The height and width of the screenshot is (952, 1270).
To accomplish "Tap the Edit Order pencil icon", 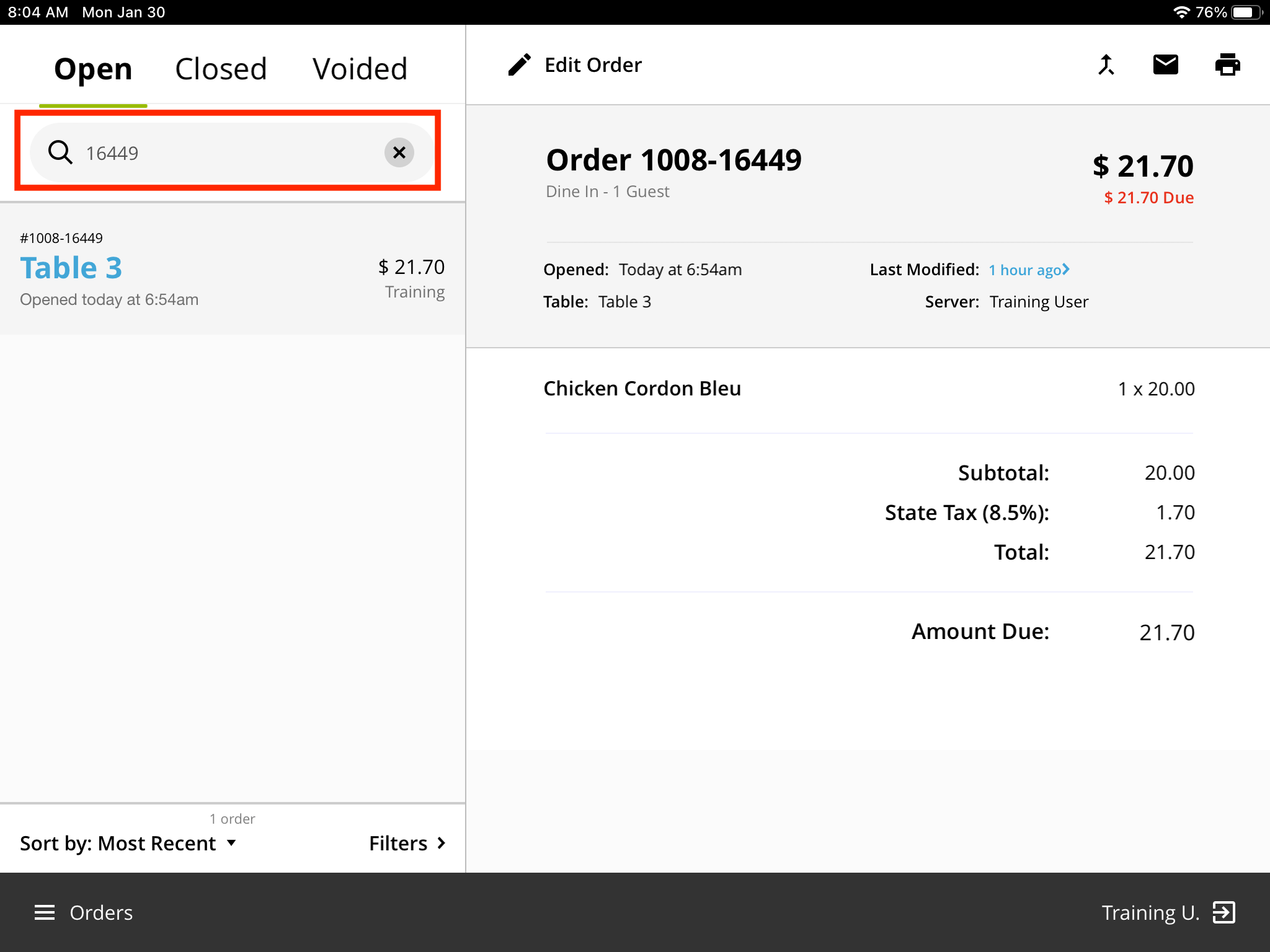I will [x=520, y=64].
